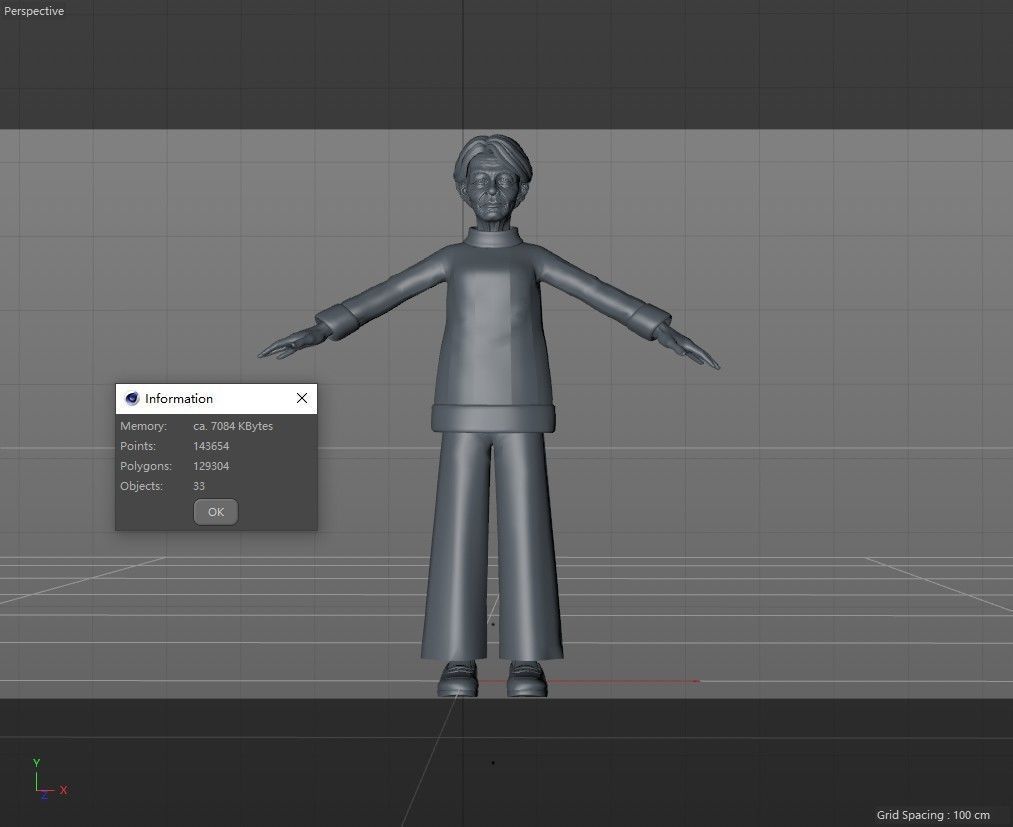The image size is (1013, 827).
Task: Click the Memory value showing ca. 7084 KBytes
Action: point(233,425)
